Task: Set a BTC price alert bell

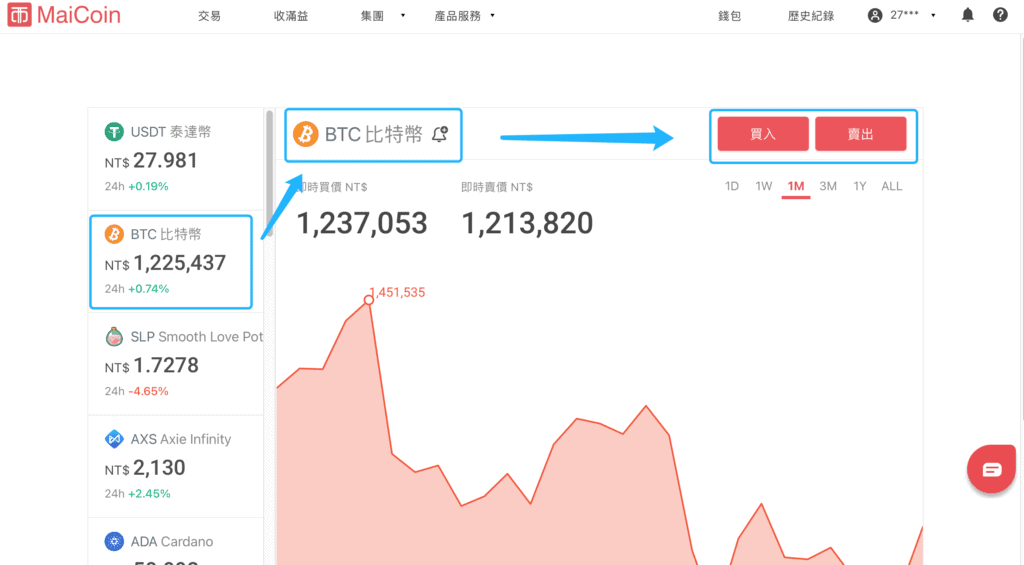Action: click(x=440, y=134)
